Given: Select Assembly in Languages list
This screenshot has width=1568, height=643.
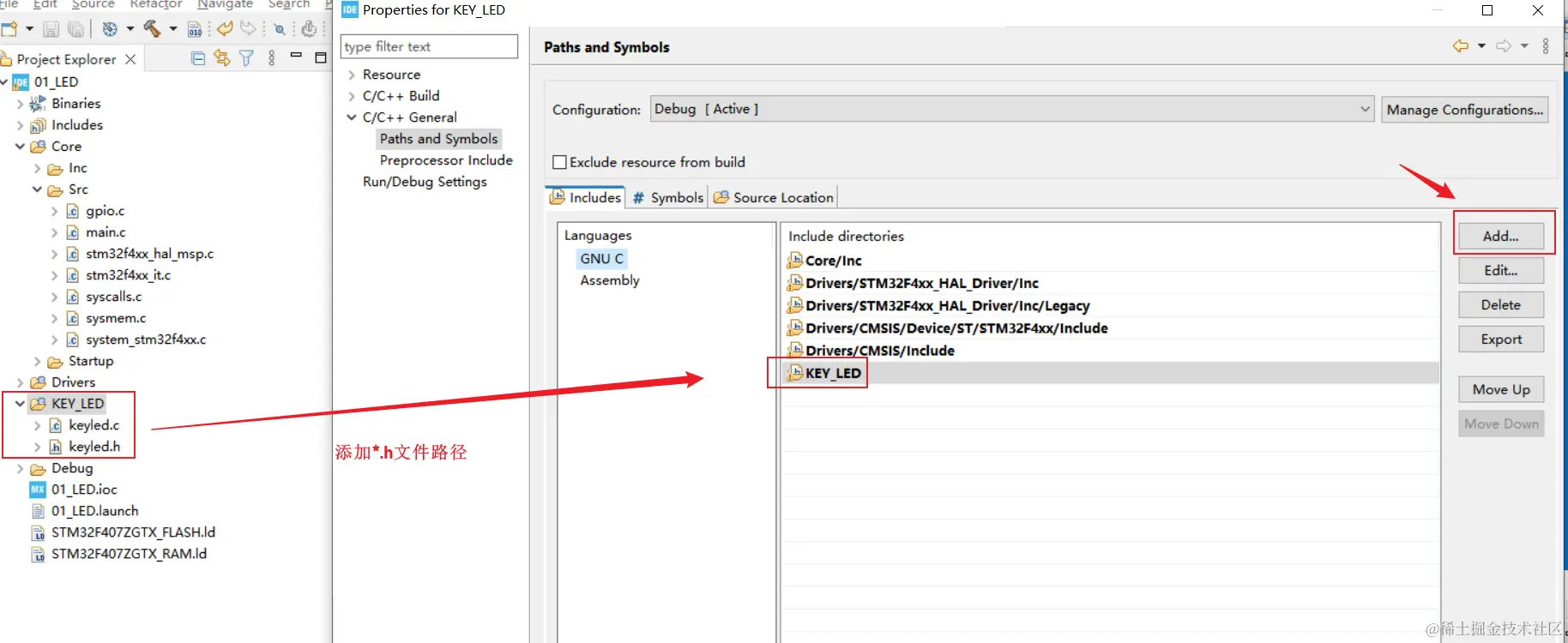Looking at the screenshot, I should [x=610, y=280].
